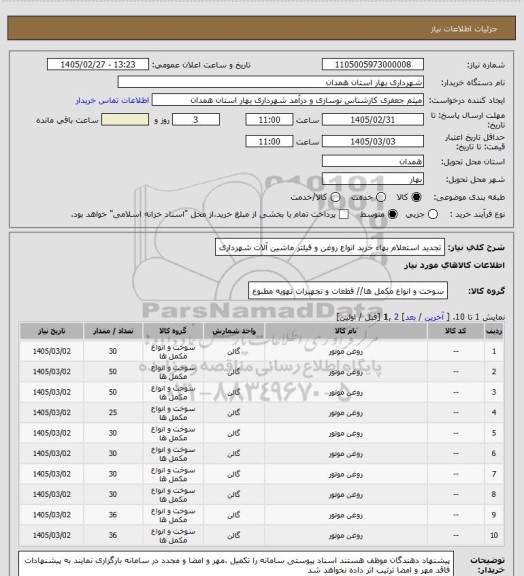Click the announcement date field 1405/02/27 - 13:23

(98, 64)
